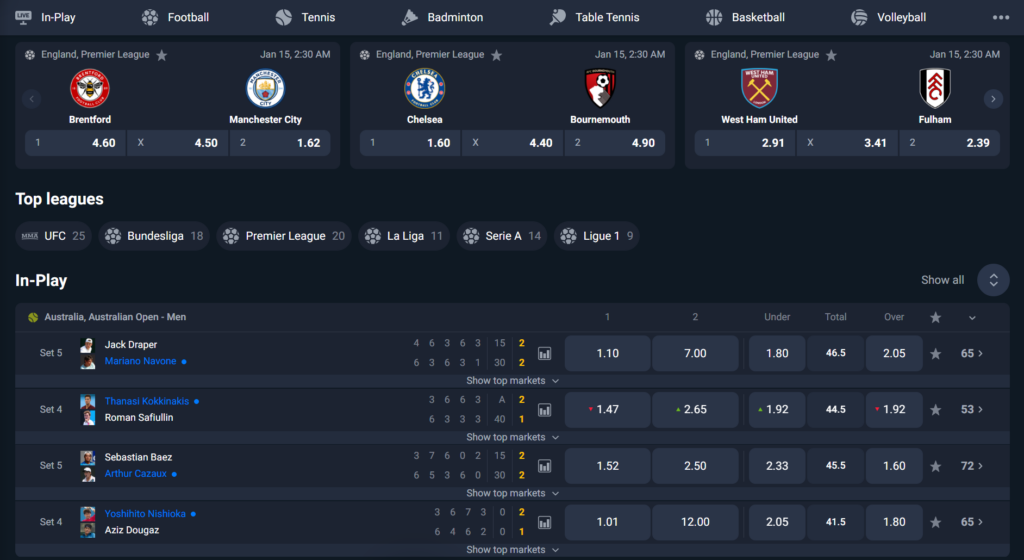This screenshot has width=1024, height=560.
Task: Select the UFC league chip
Action: [54, 236]
